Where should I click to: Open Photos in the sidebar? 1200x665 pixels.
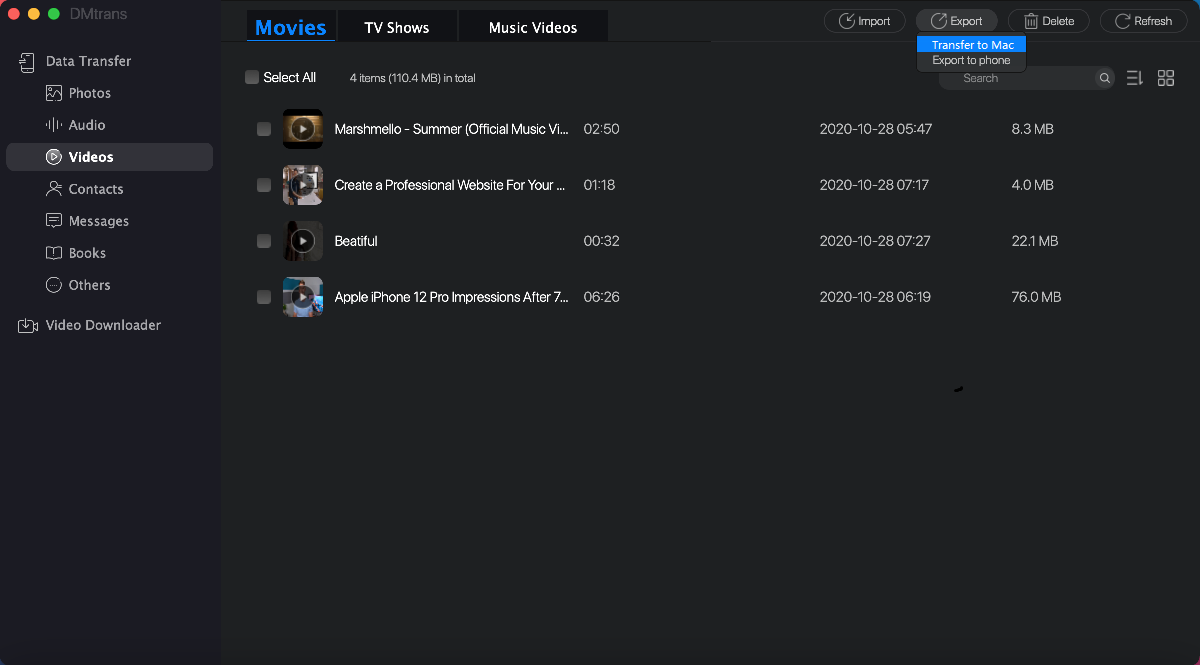click(x=89, y=93)
